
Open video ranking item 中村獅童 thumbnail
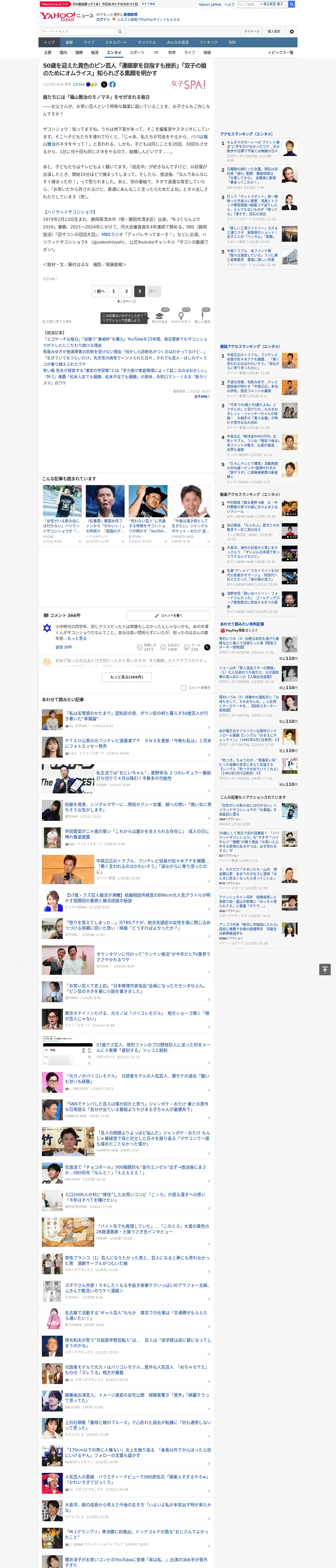pyautogui.click(x=290, y=508)
